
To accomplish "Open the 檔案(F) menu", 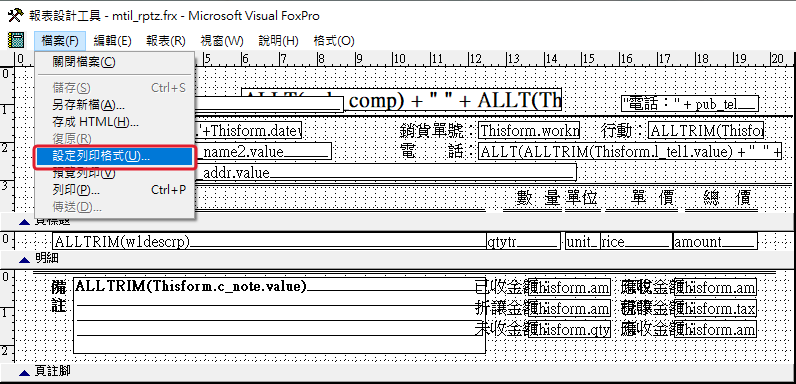I will coord(60,41).
